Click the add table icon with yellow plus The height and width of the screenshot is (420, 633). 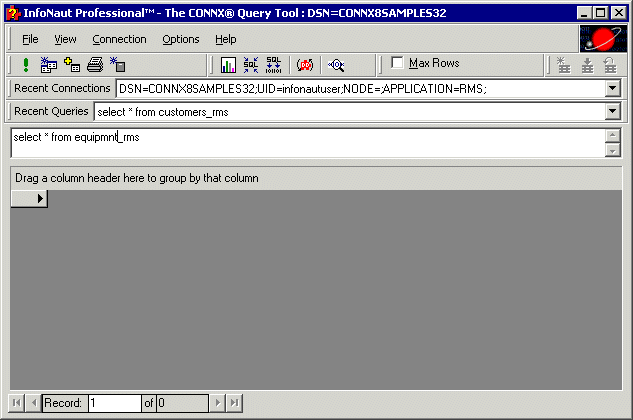tap(72, 65)
